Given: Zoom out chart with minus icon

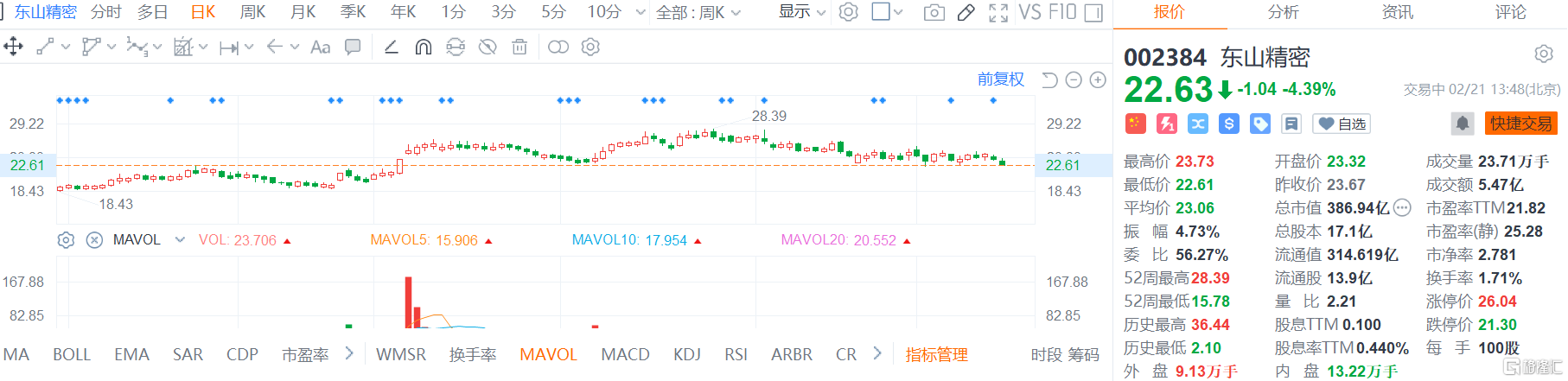Looking at the screenshot, I should (x=1074, y=80).
